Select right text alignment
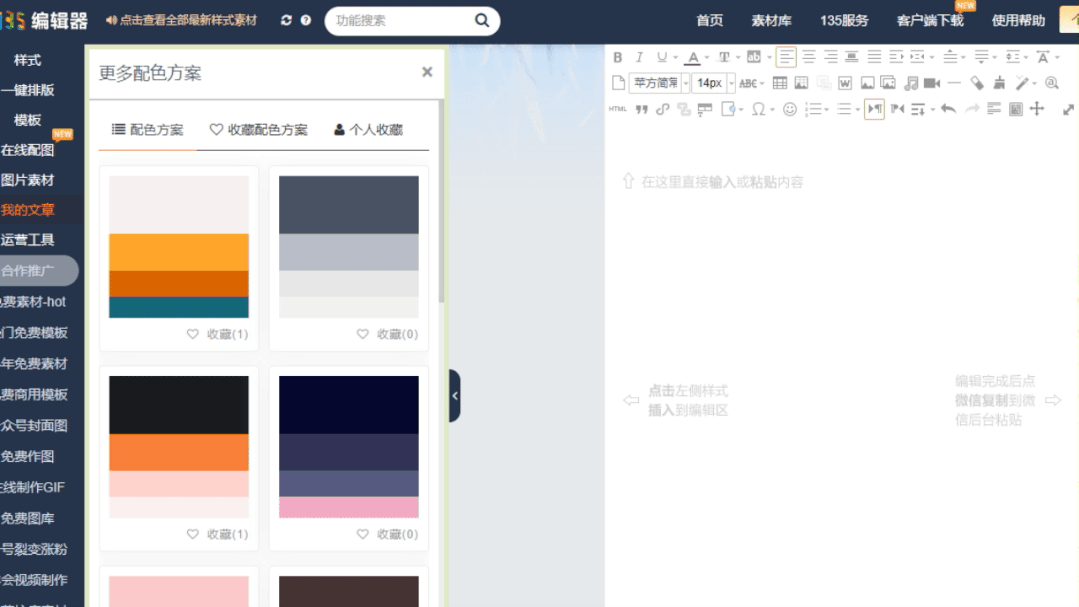 [831, 57]
